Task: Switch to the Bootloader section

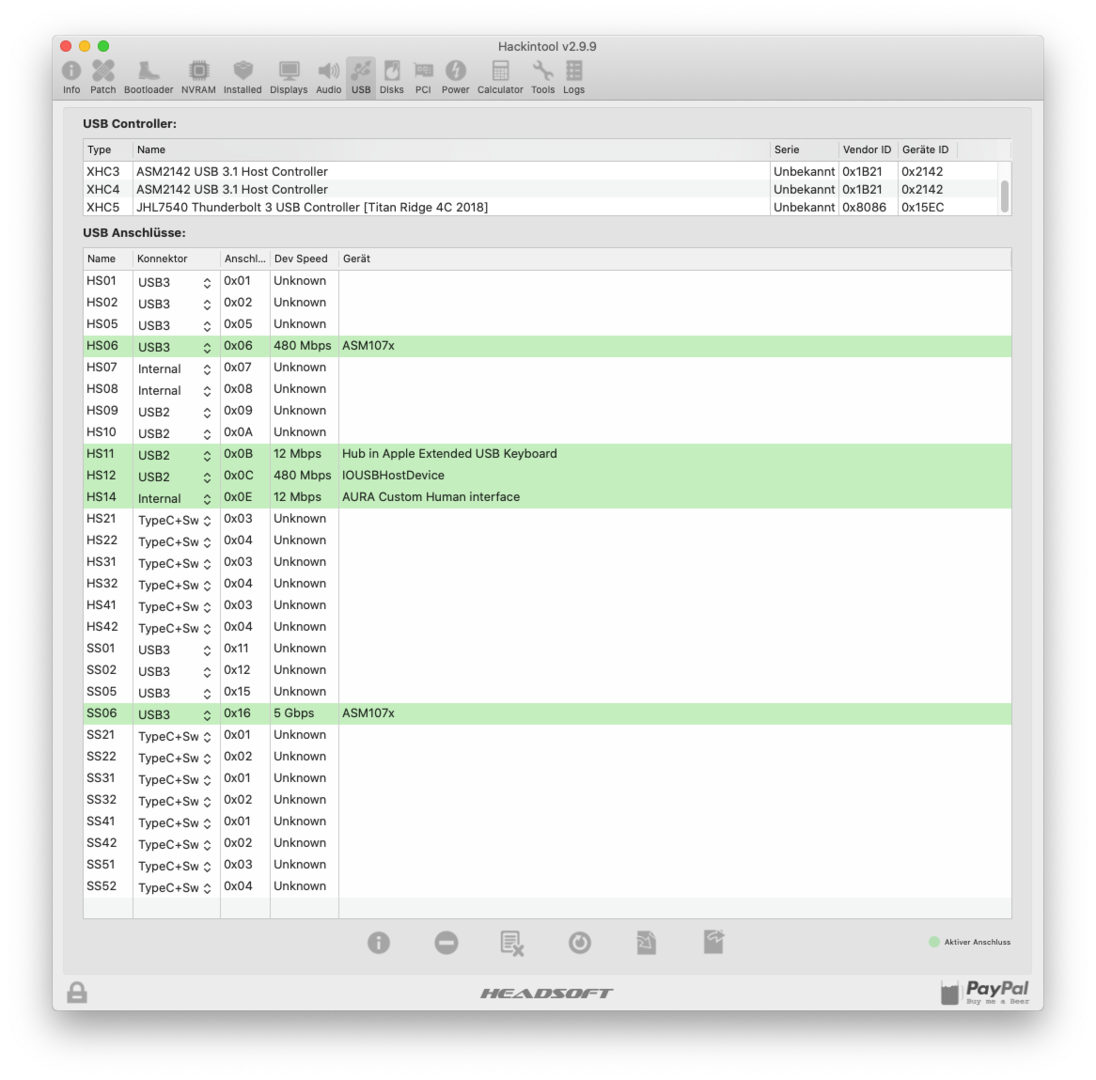Action: [148, 78]
